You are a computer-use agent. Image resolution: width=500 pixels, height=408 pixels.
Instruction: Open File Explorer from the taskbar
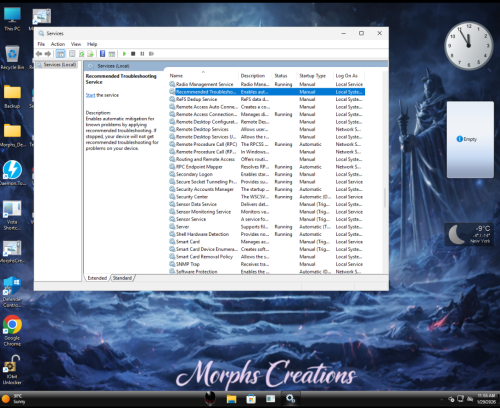(x=231, y=399)
